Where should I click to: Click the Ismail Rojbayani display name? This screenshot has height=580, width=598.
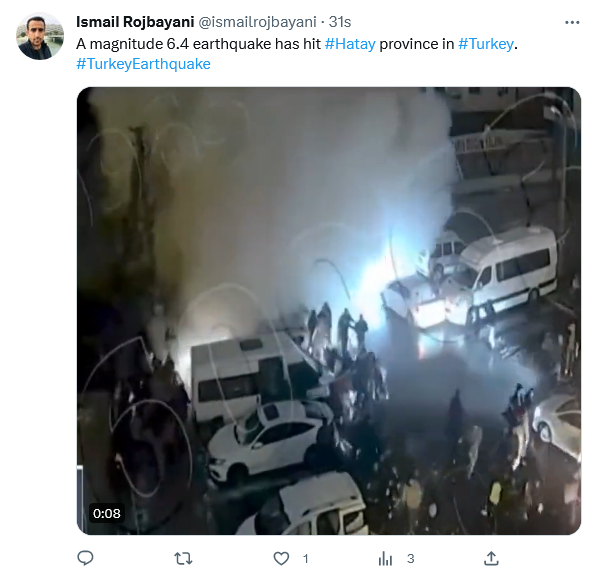(135, 22)
